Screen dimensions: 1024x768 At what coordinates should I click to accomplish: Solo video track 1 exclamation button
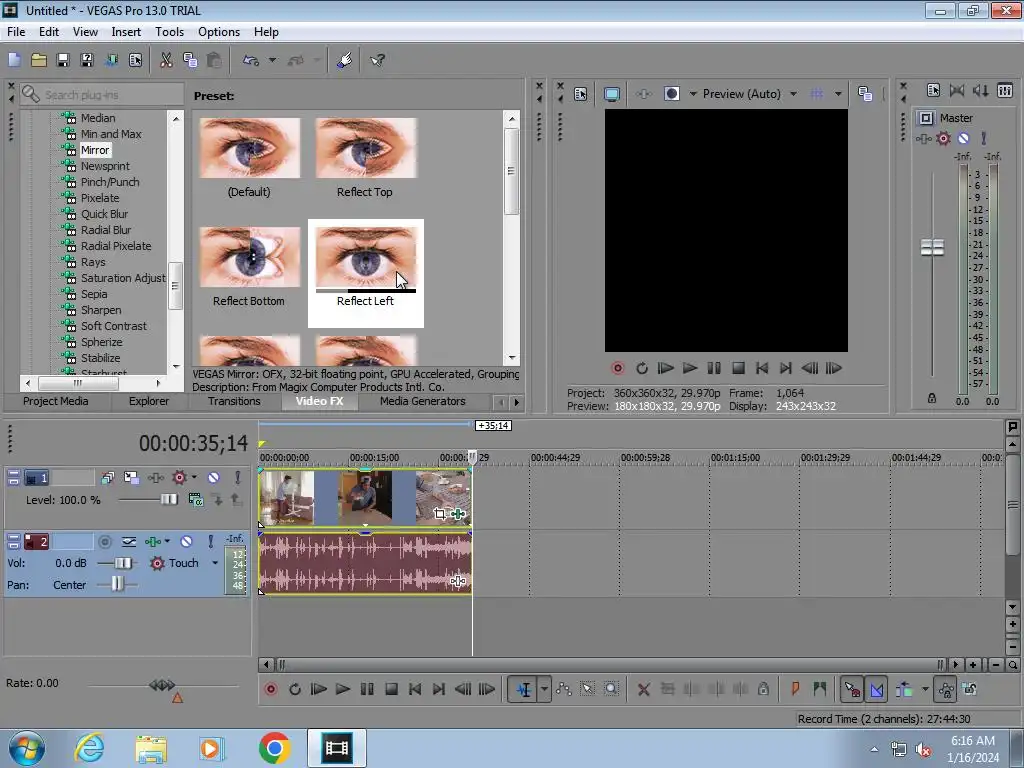238,478
